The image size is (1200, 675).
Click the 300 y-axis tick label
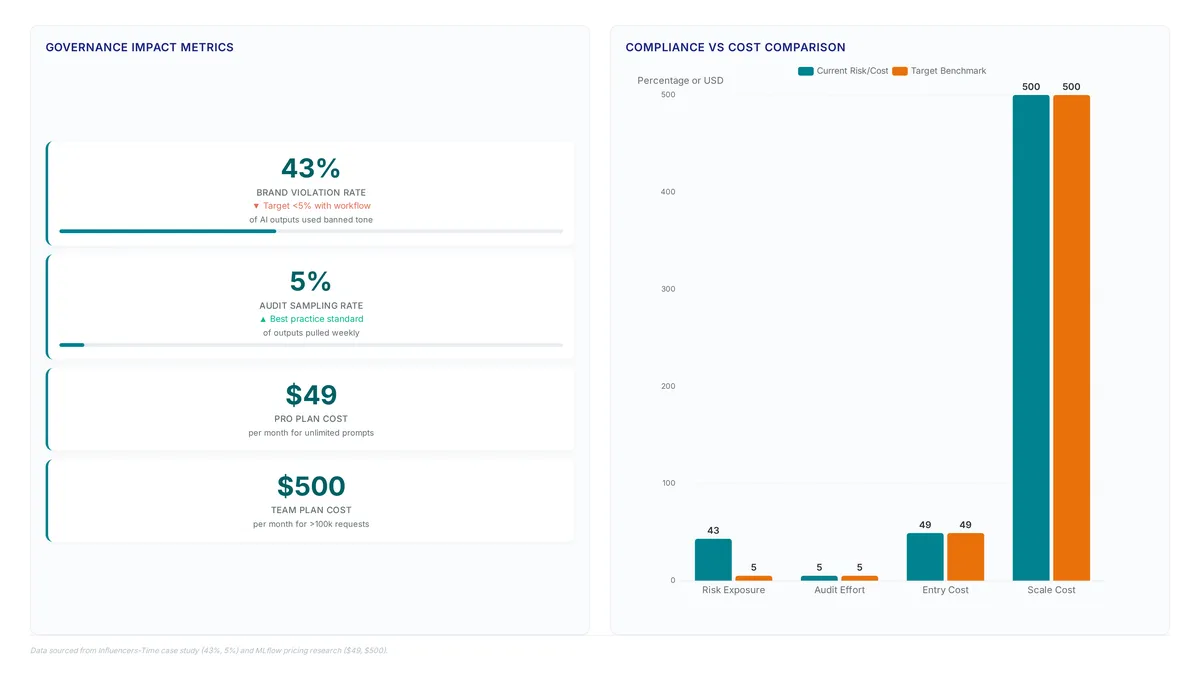(668, 289)
